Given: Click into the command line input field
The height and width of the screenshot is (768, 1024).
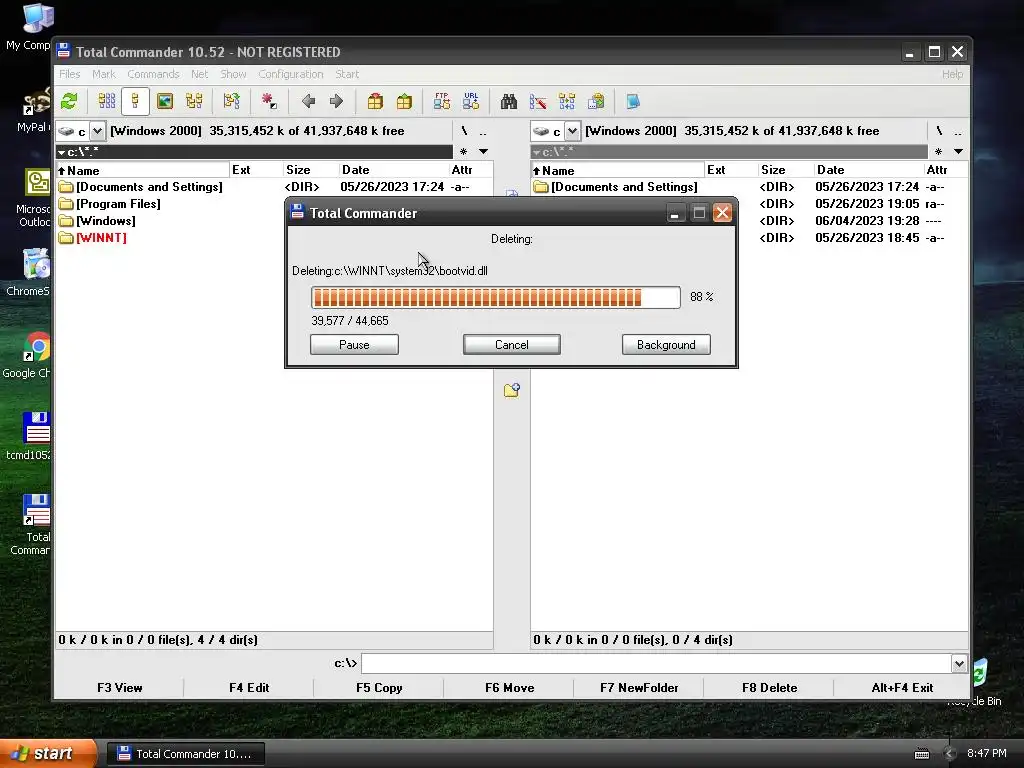Looking at the screenshot, I should [656, 664].
